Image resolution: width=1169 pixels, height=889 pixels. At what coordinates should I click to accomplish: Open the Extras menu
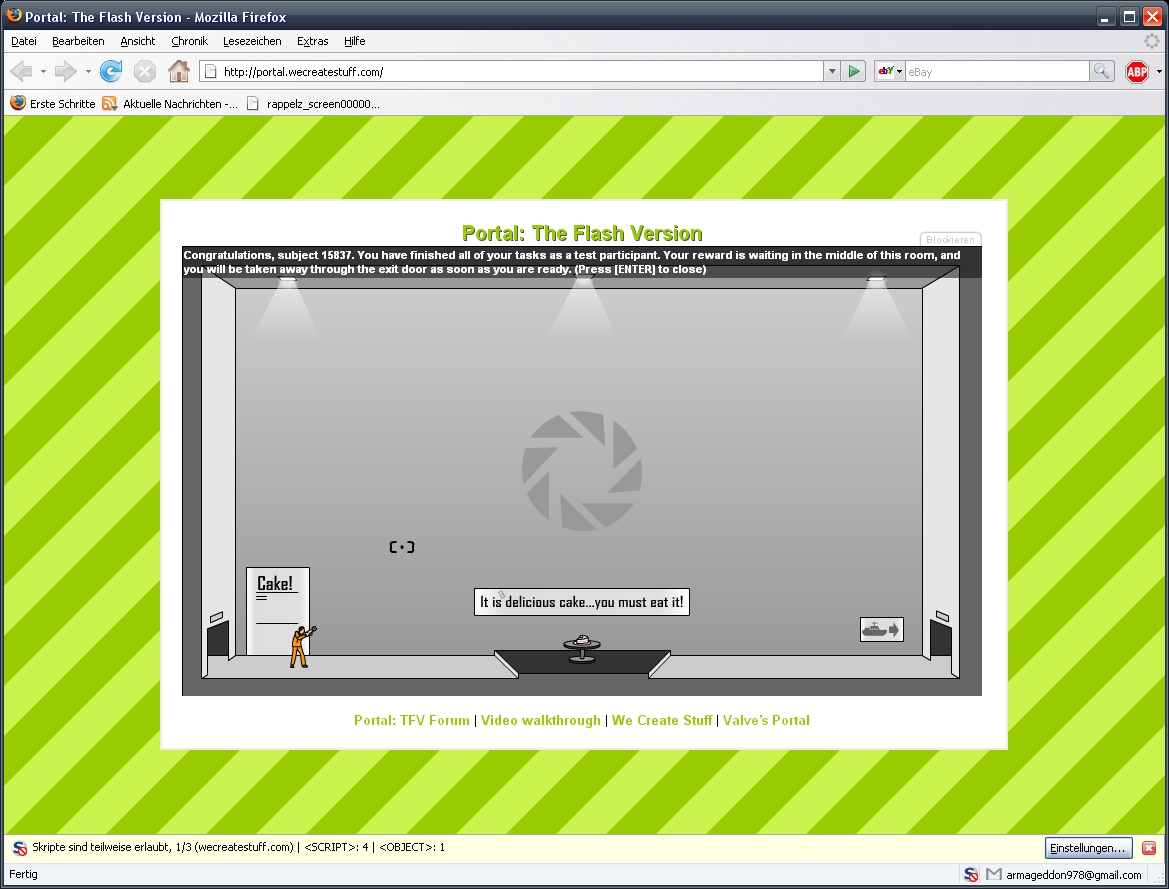(x=312, y=41)
